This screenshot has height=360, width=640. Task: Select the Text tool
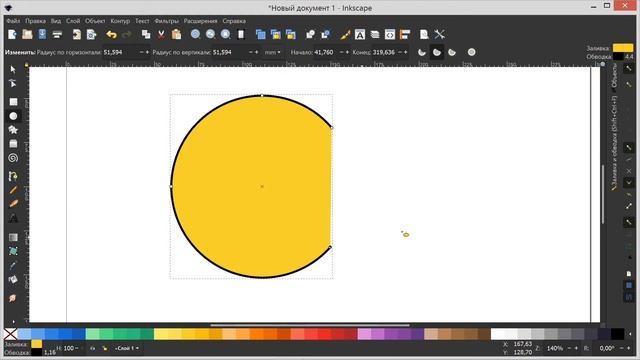[x=13, y=218]
